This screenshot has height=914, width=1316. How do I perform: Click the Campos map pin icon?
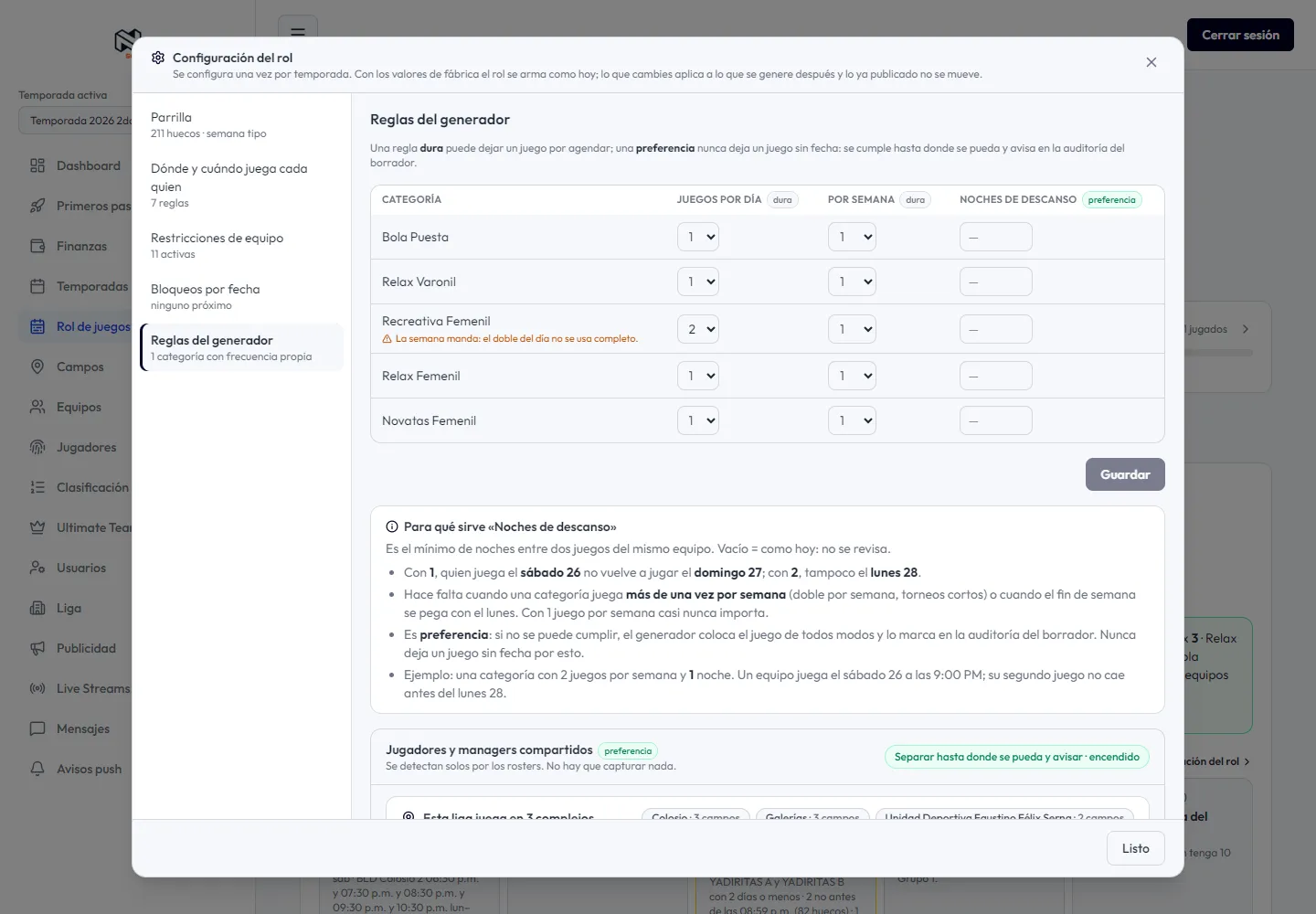click(x=37, y=367)
